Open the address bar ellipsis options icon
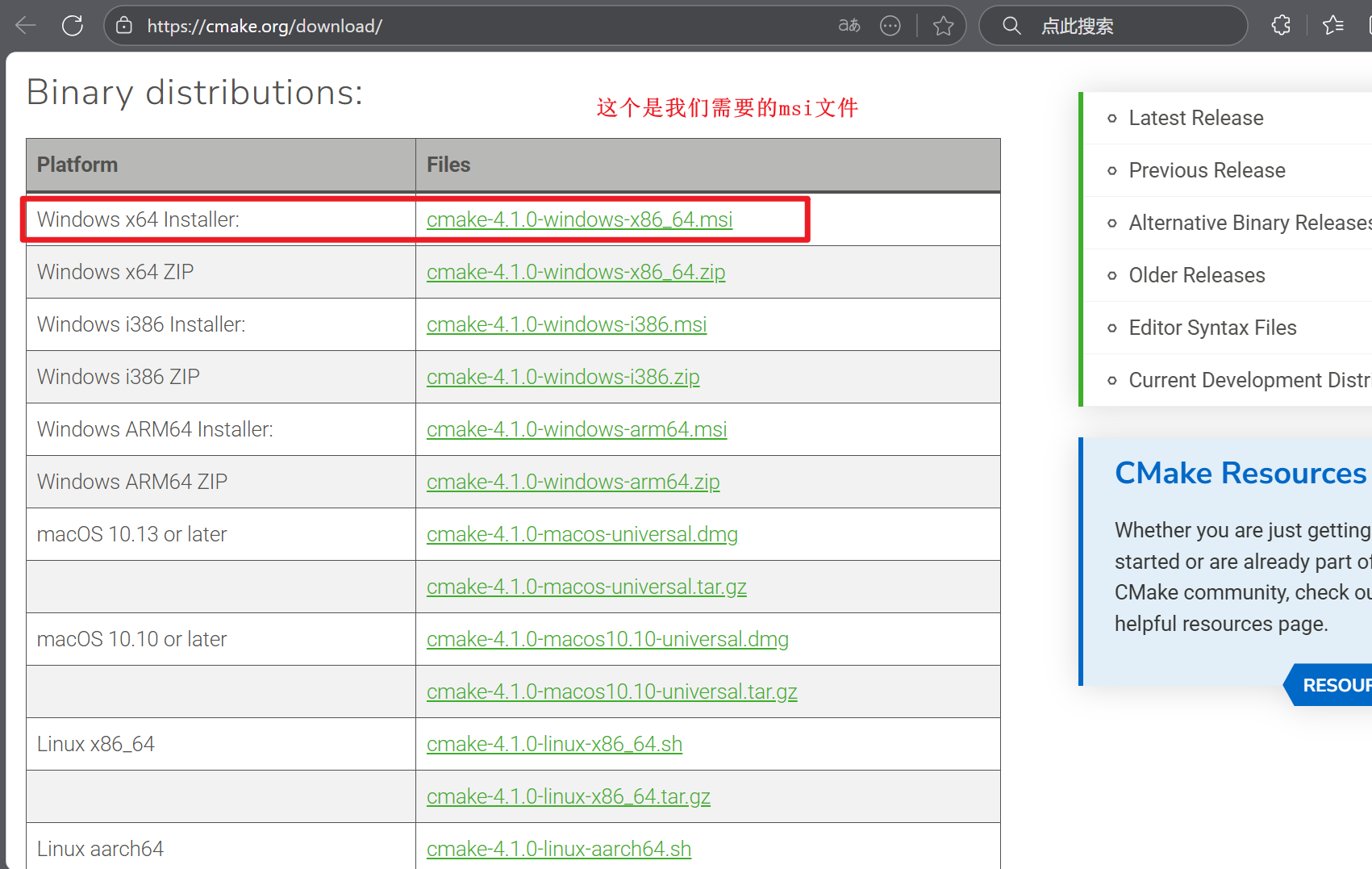The width and height of the screenshot is (1372, 869). (890, 25)
